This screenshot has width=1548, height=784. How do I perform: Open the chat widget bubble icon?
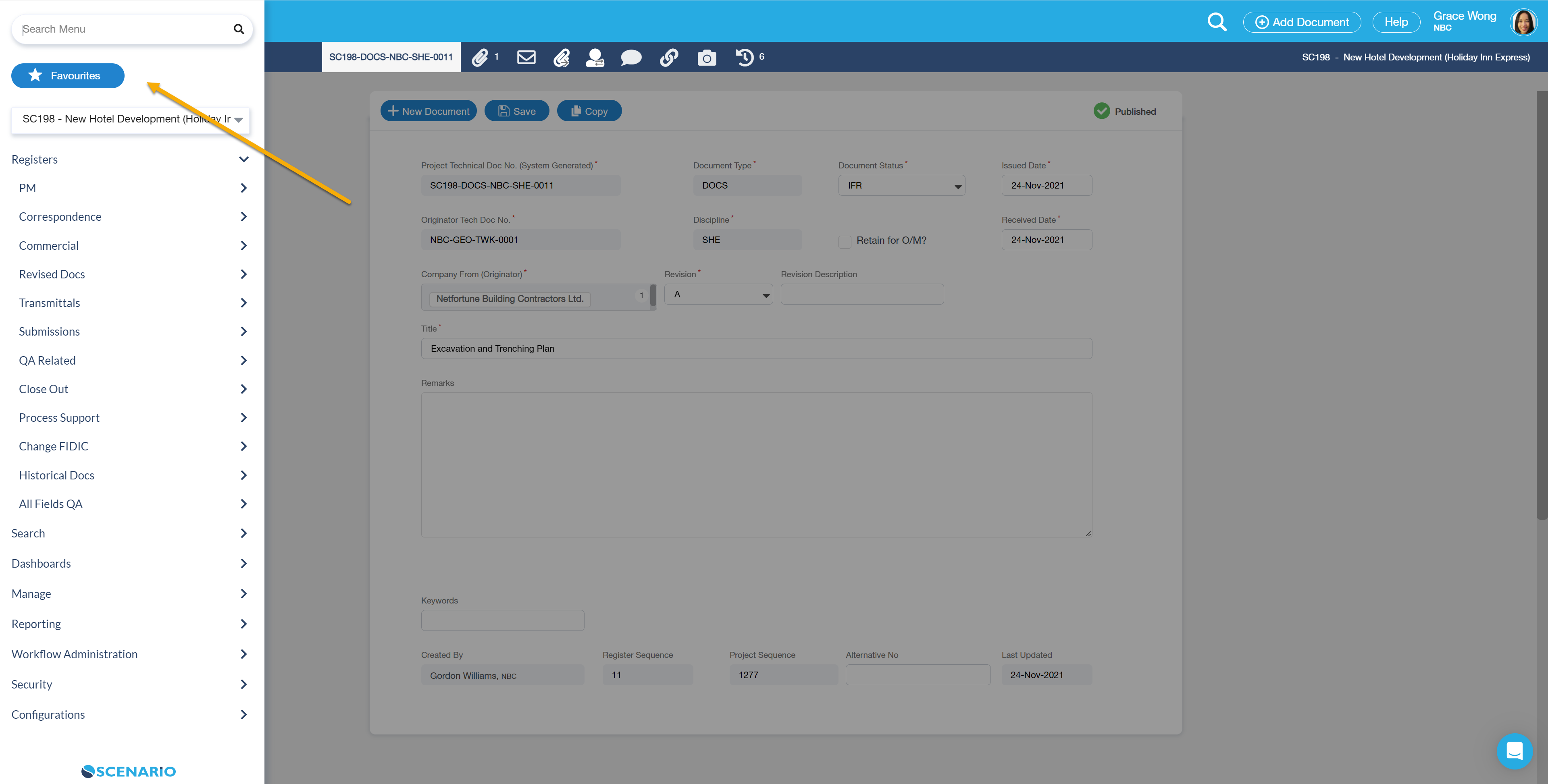tap(1515, 751)
